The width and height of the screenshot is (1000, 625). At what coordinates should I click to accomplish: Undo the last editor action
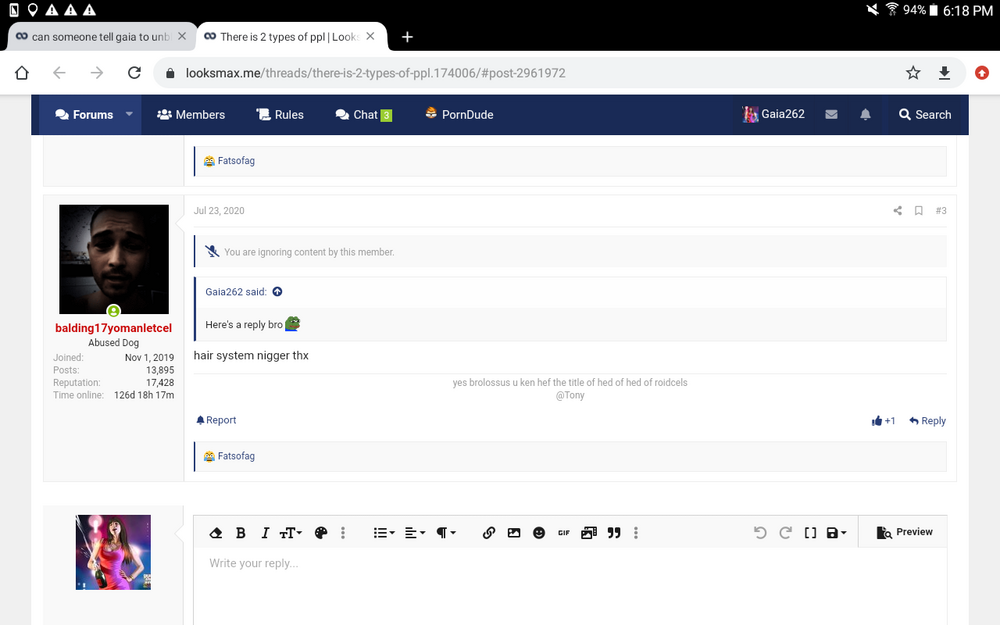[x=760, y=533]
